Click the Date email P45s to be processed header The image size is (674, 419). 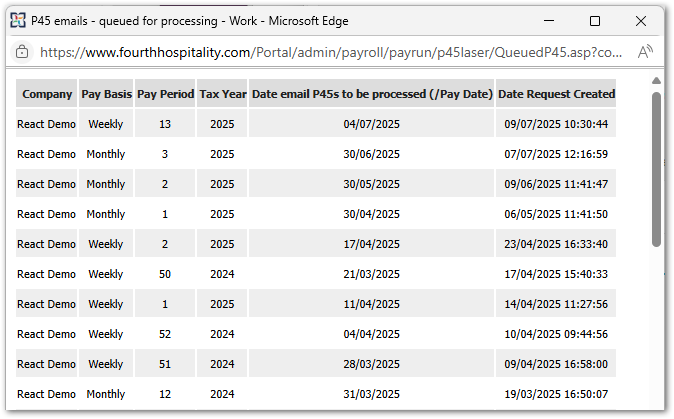click(x=372, y=94)
